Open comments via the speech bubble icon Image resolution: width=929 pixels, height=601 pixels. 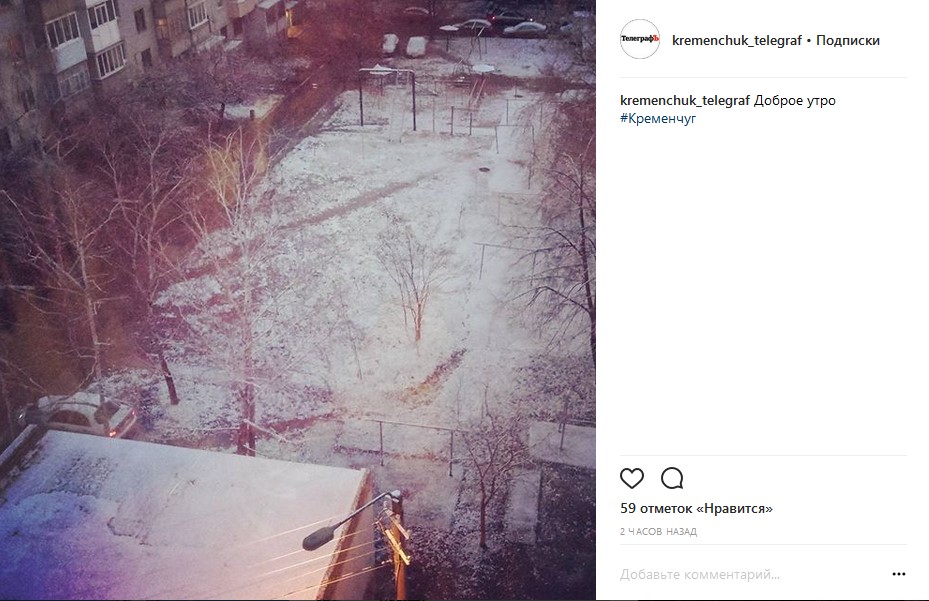click(672, 478)
